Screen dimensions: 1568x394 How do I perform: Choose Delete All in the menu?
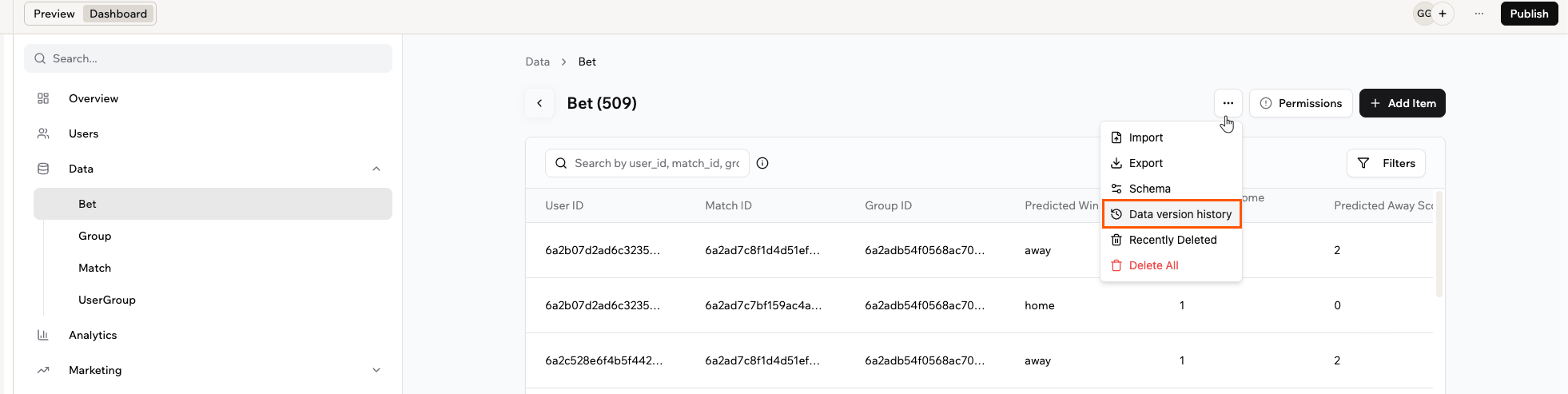tap(1171, 265)
